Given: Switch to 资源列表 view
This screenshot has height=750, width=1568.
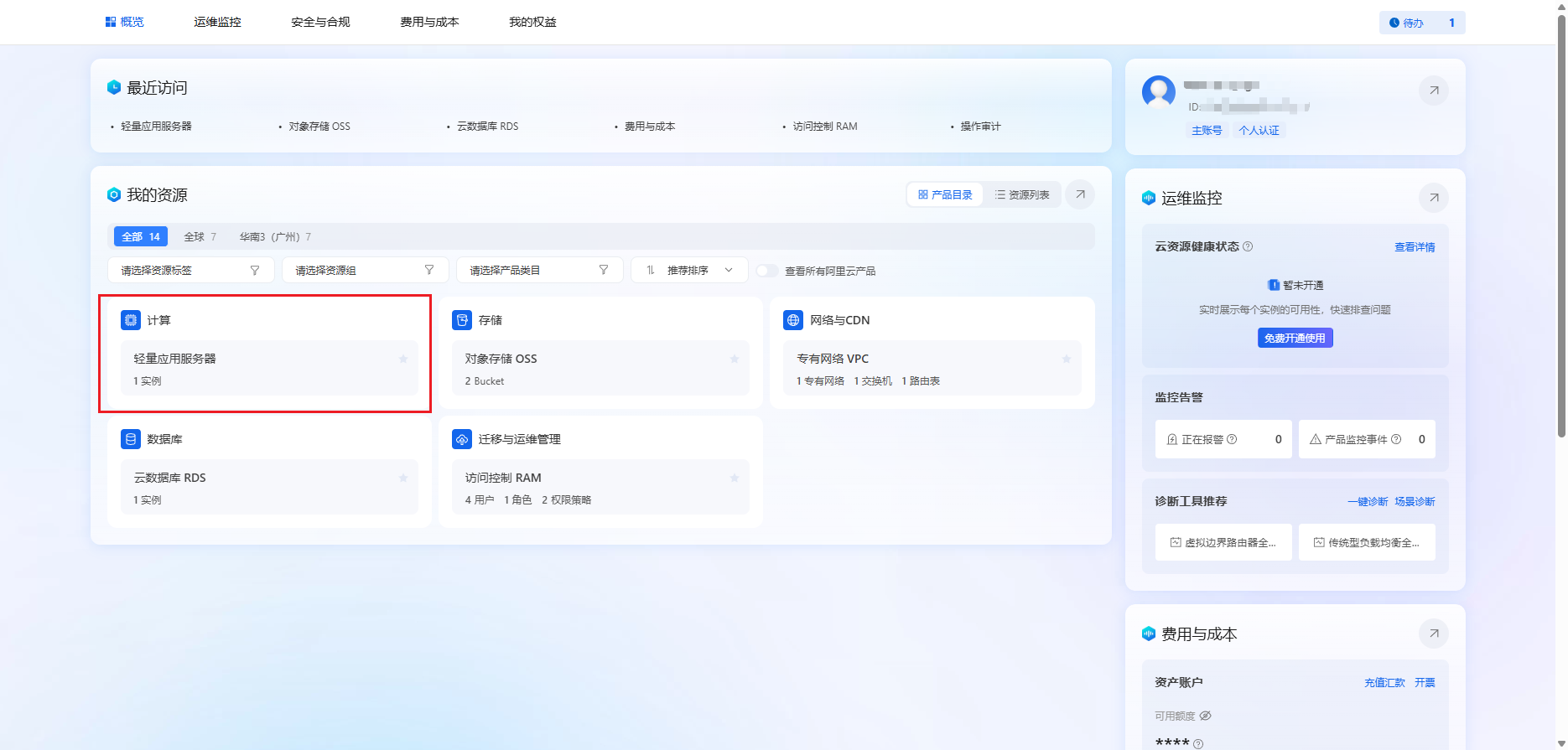Looking at the screenshot, I should click(1022, 194).
